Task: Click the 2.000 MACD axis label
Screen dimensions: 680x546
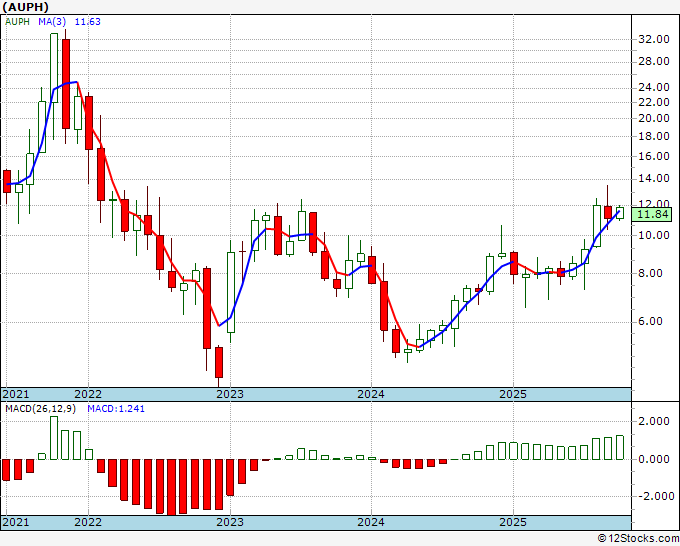Action: click(654, 422)
